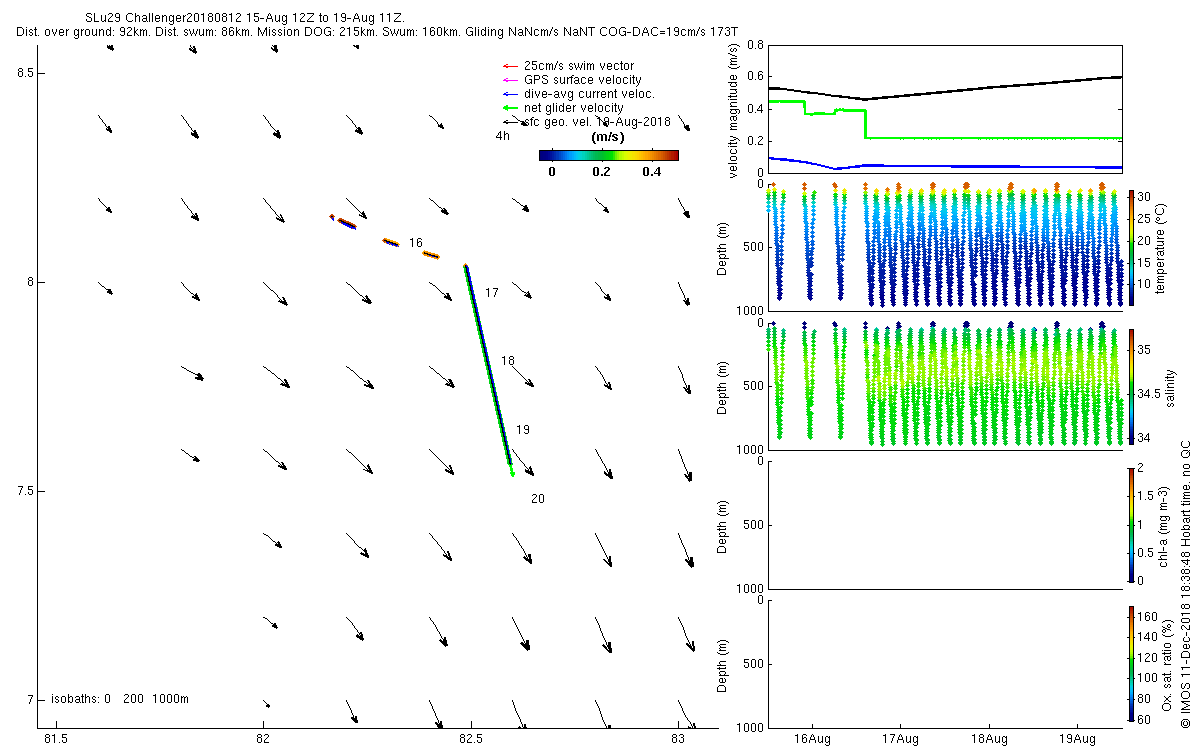
Task: Click the day label 20 near track end
Action: coord(538,499)
